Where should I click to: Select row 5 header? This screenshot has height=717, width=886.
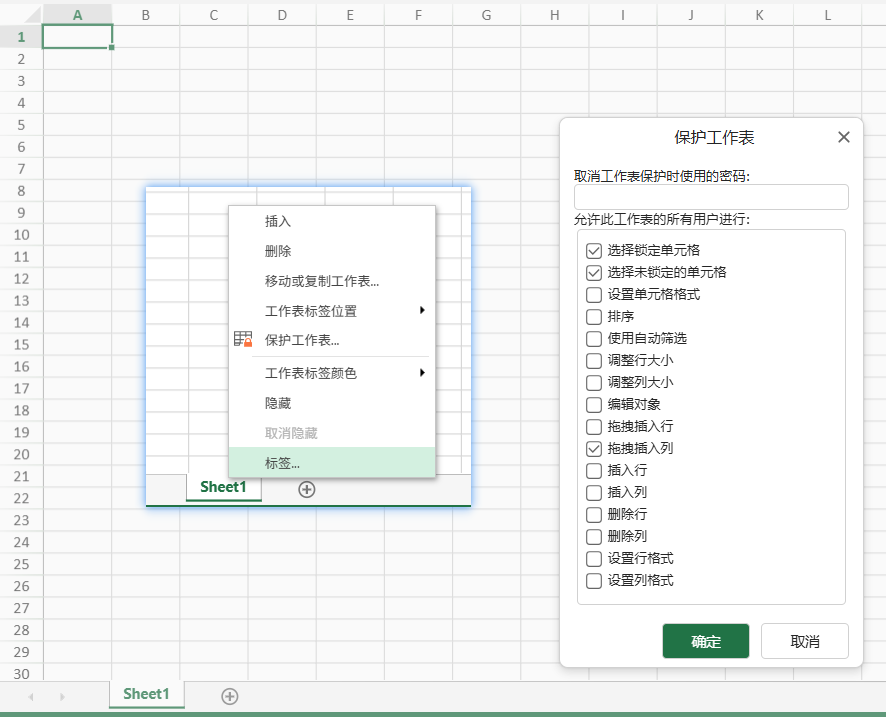pyautogui.click(x=21, y=125)
